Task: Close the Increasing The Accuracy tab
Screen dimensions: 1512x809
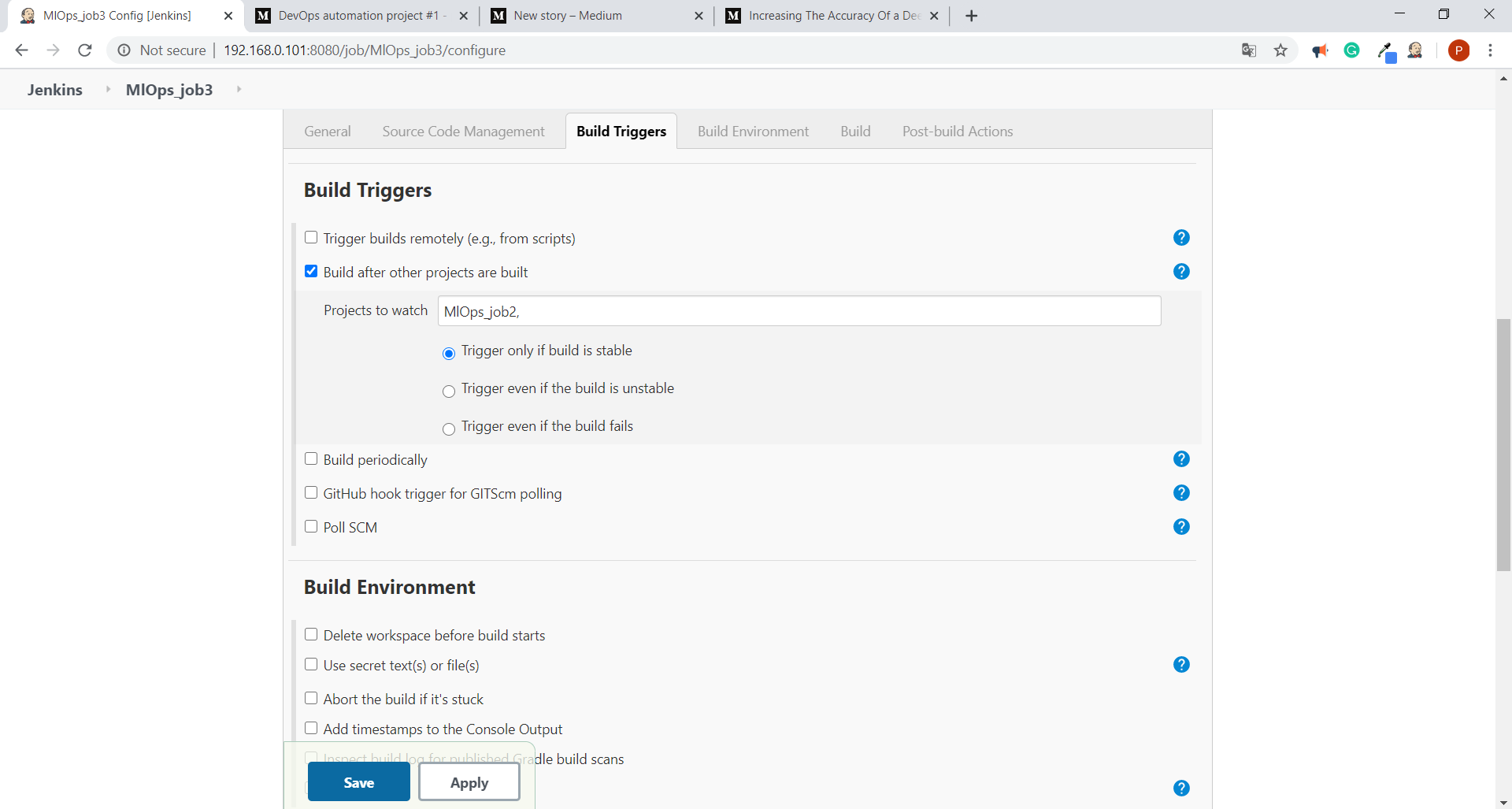Action: [934, 16]
